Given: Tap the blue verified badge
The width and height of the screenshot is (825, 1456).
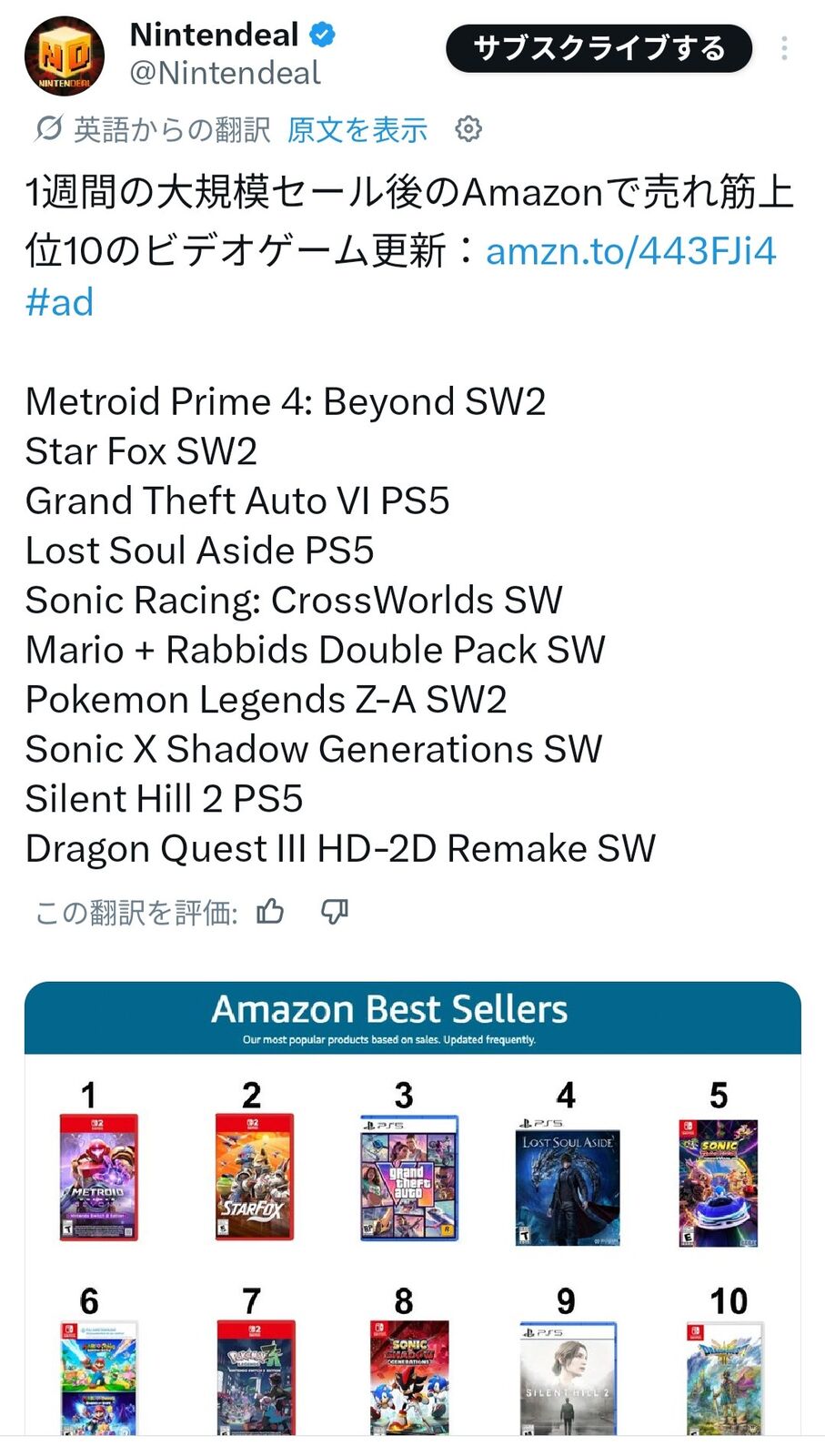Looking at the screenshot, I should tap(323, 35).
